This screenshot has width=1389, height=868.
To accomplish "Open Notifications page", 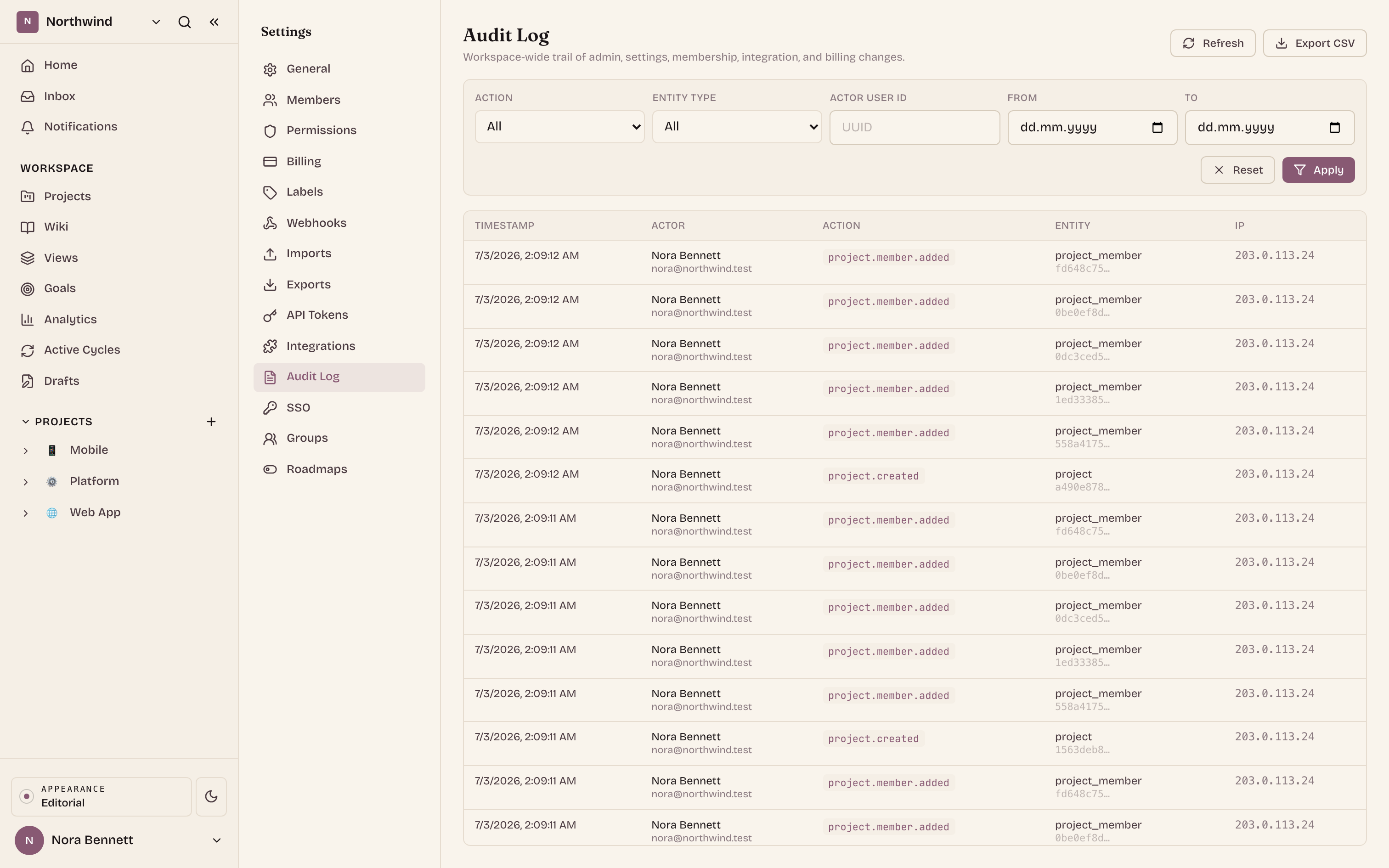I will coord(119,126).
